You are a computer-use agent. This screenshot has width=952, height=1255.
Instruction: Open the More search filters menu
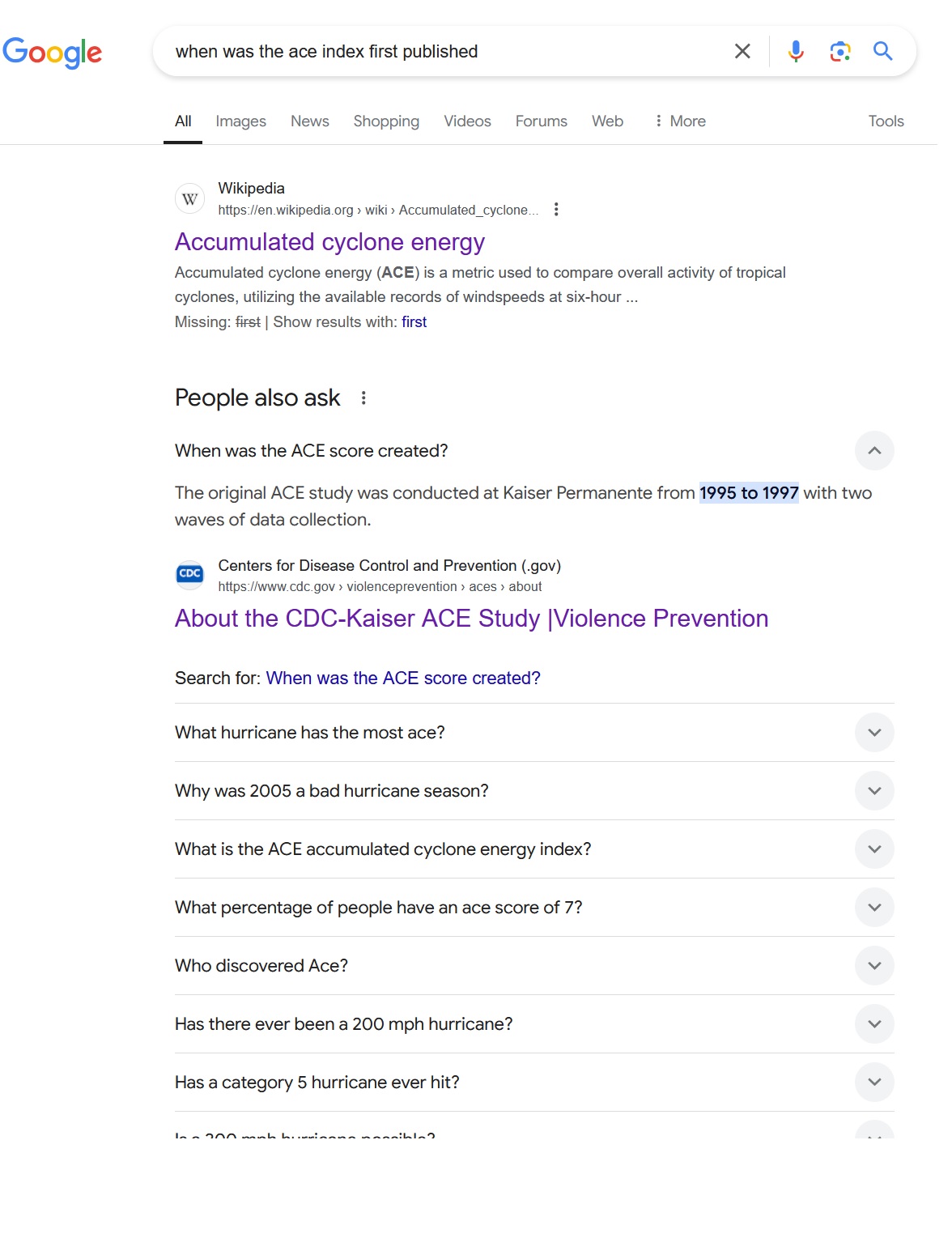tap(680, 121)
